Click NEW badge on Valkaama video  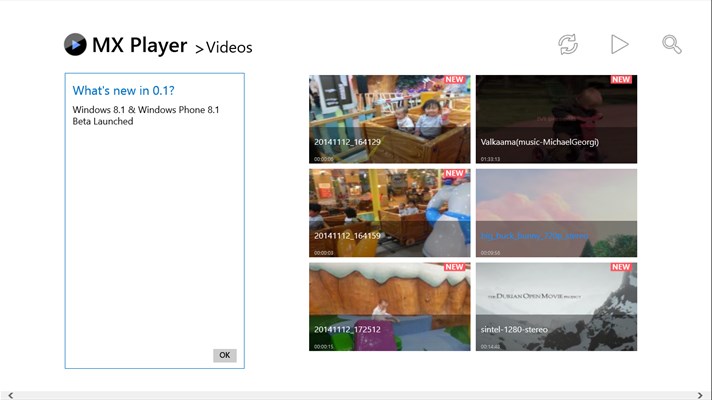pos(621,79)
